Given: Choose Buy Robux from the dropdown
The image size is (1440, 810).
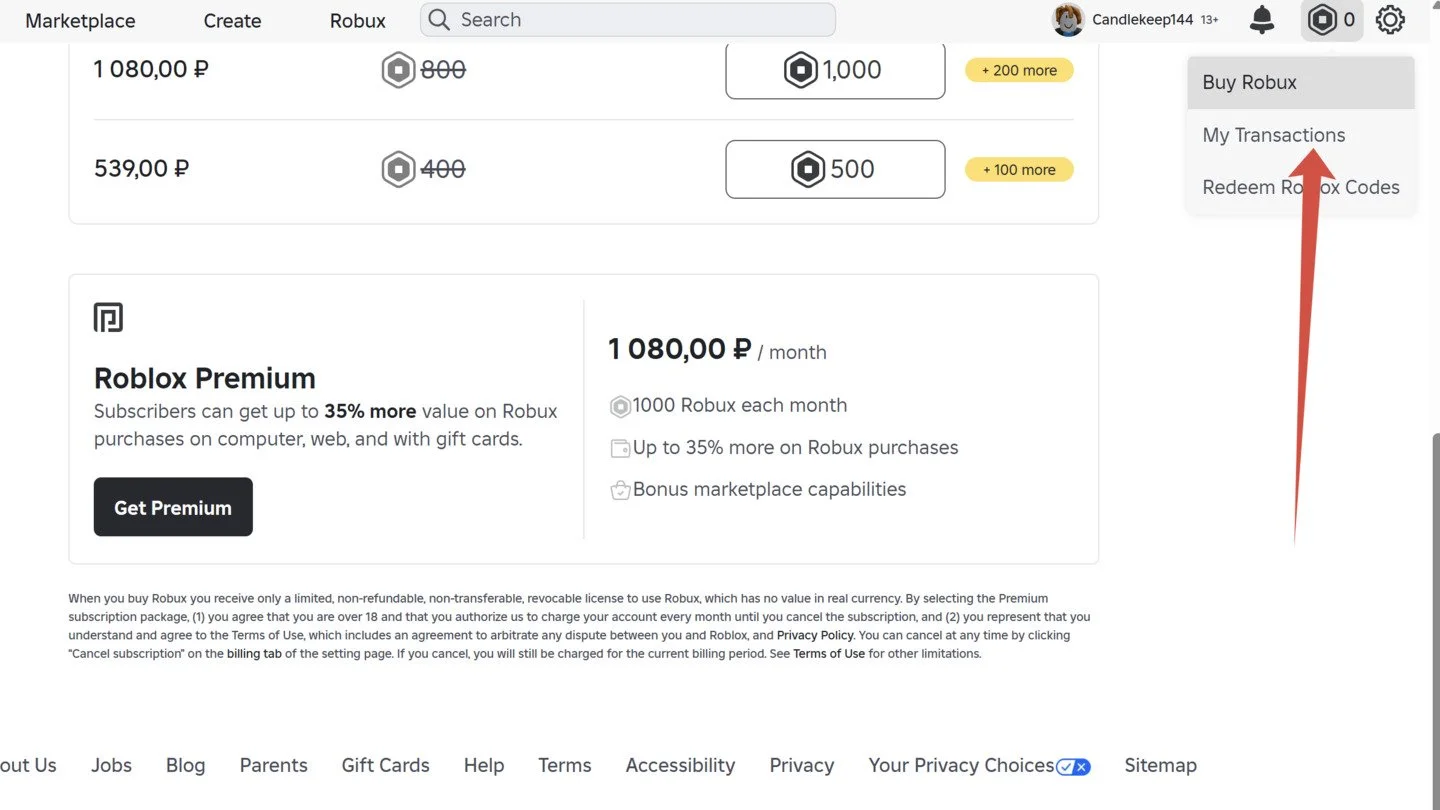Looking at the screenshot, I should click(x=1301, y=83).
